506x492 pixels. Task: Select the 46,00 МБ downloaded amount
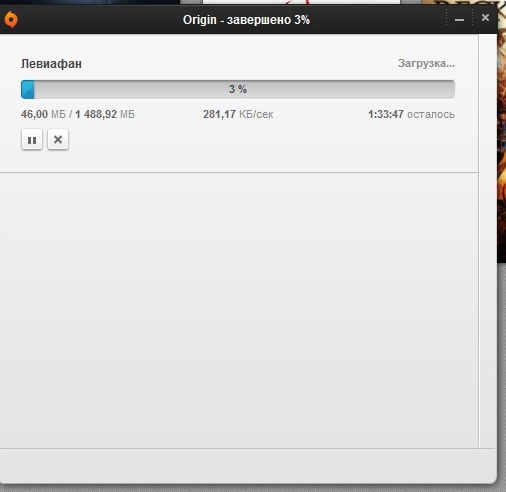(x=43, y=114)
